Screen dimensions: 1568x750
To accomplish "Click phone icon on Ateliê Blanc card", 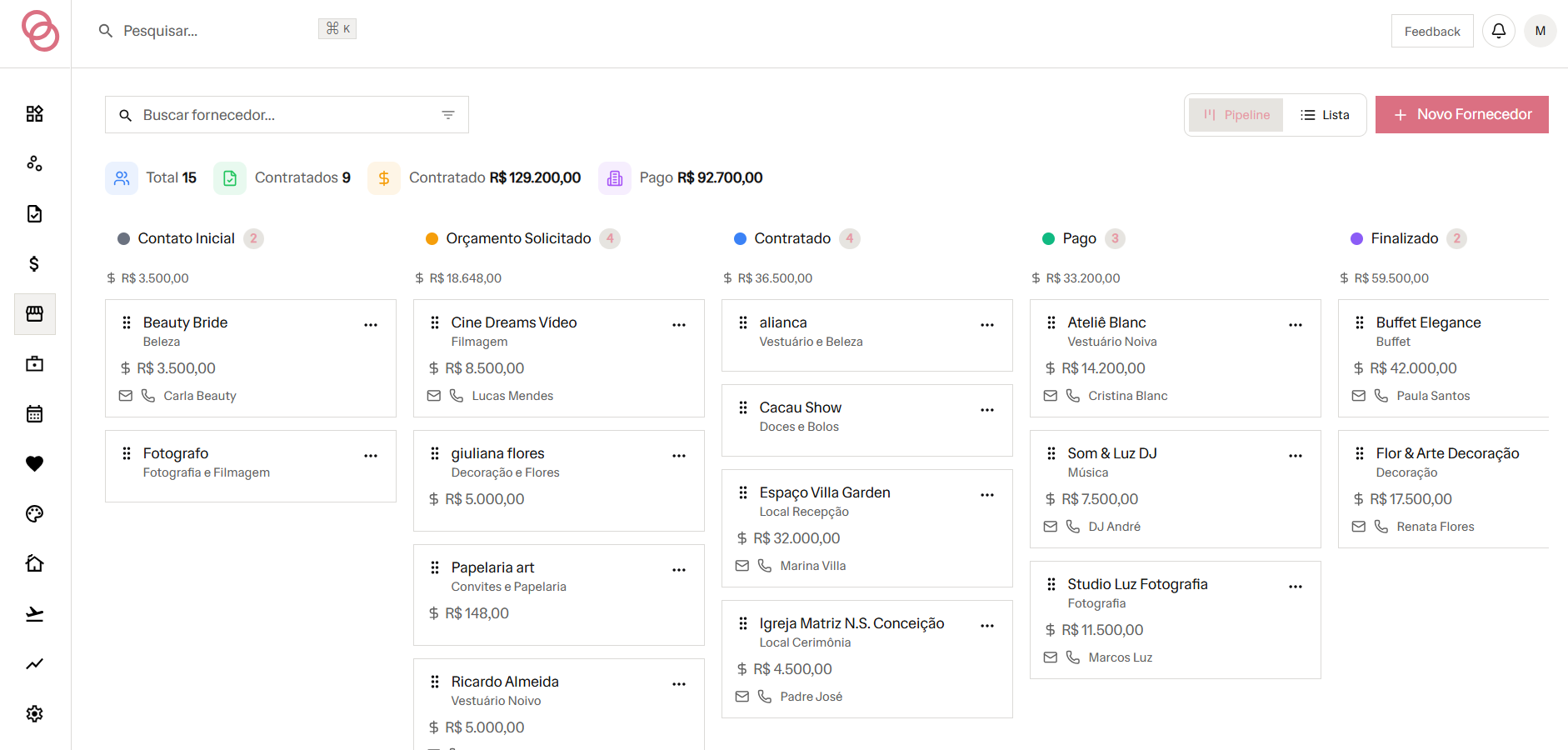I will pos(1073,396).
